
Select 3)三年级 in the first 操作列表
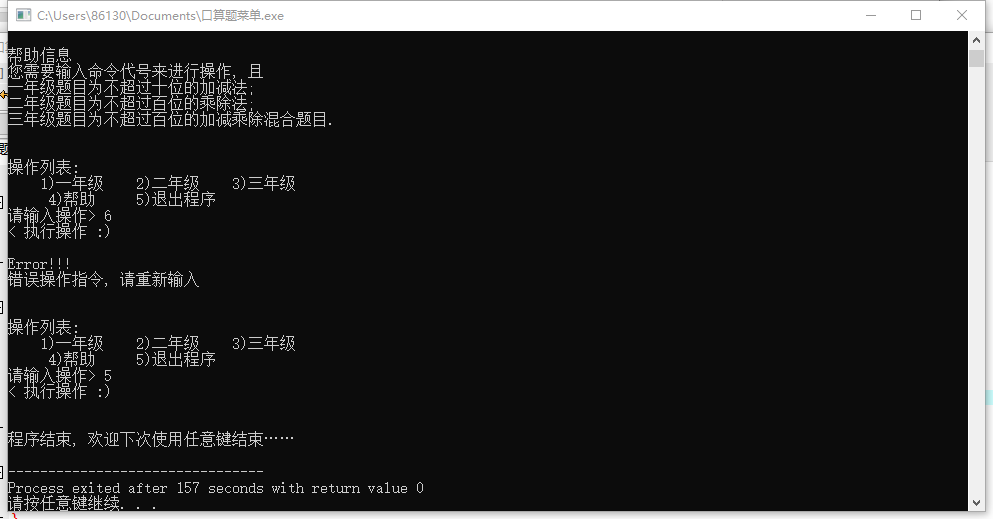263,184
